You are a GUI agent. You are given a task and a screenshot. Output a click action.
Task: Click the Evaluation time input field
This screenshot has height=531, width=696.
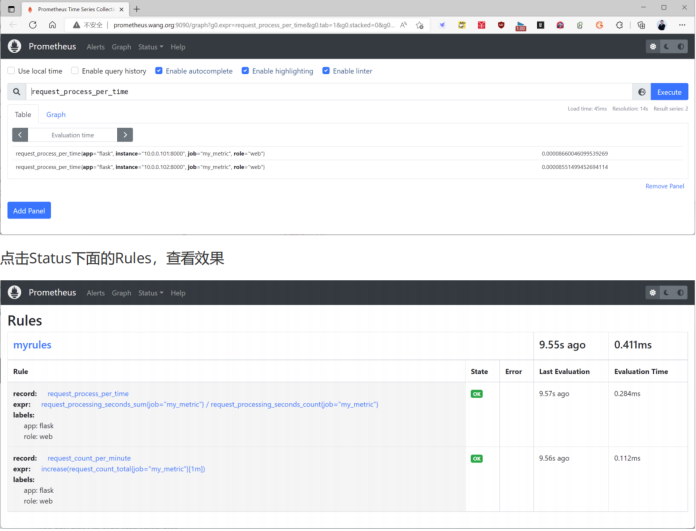[72, 135]
